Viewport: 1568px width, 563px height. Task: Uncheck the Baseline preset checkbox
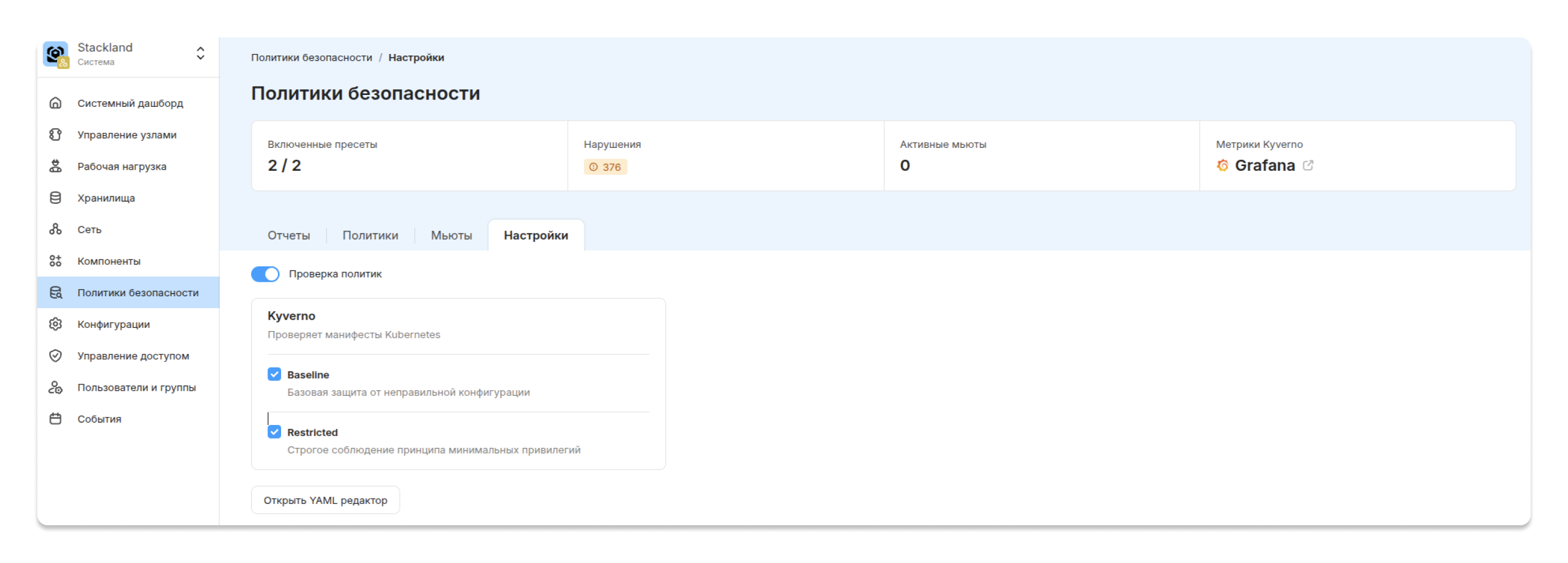(x=274, y=375)
